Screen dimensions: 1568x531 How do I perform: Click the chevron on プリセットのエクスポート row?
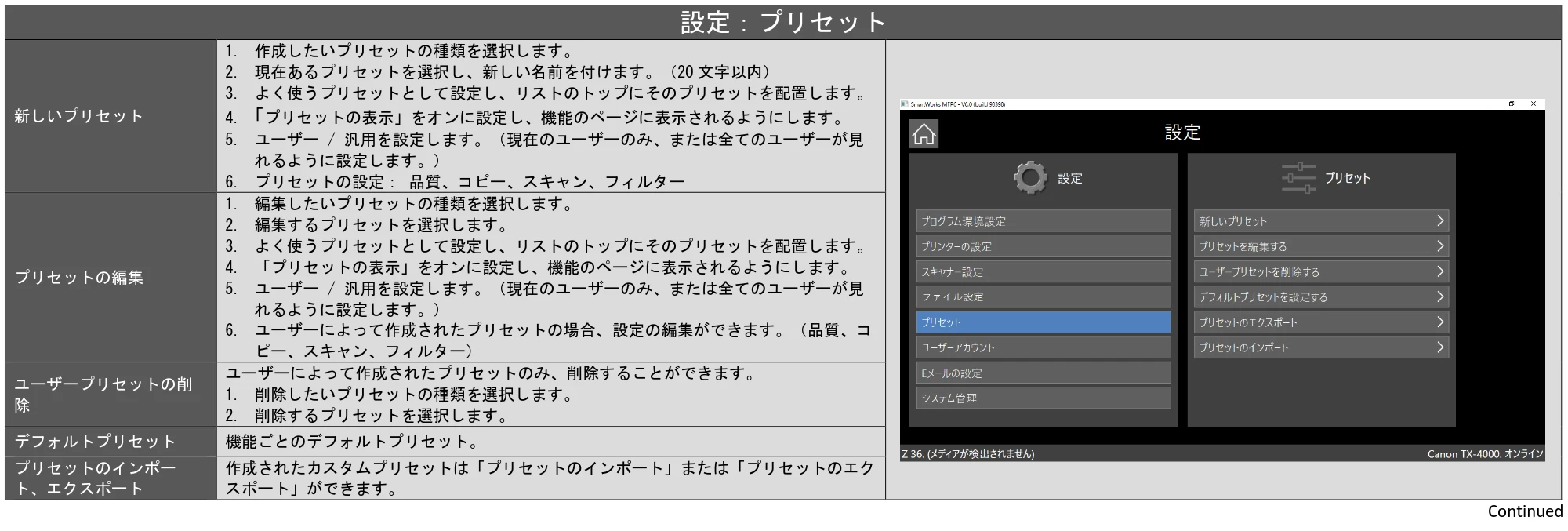tap(1439, 322)
